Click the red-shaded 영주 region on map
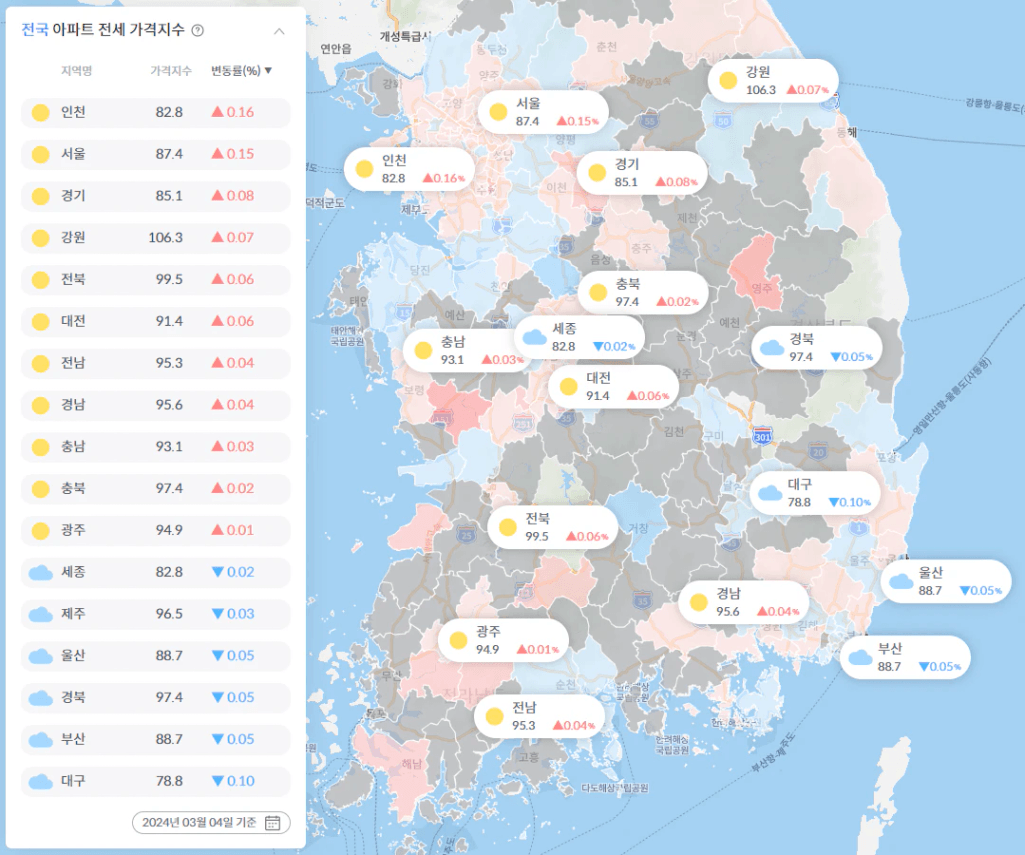 tap(756, 273)
